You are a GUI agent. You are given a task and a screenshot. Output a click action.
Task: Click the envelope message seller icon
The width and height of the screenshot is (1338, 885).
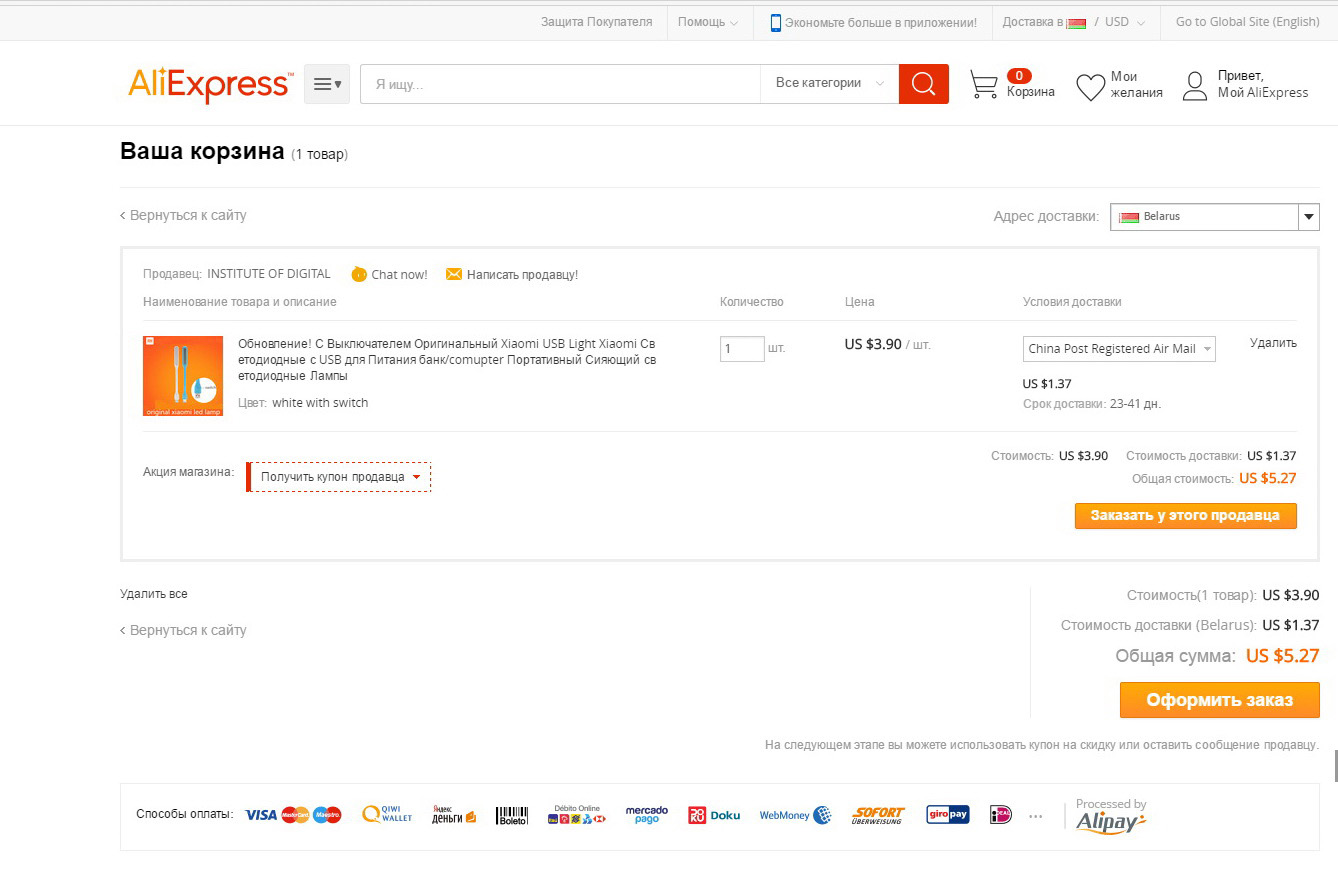tap(454, 274)
